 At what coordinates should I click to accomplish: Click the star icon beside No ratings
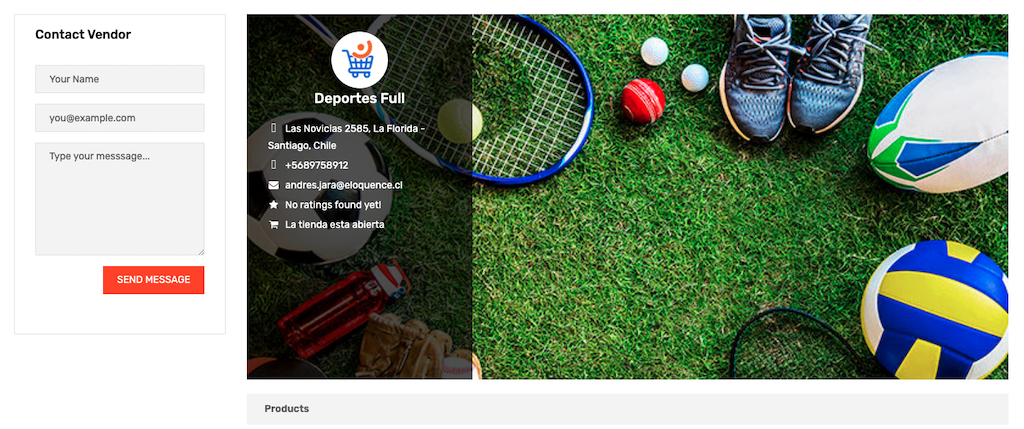pyautogui.click(x=274, y=205)
